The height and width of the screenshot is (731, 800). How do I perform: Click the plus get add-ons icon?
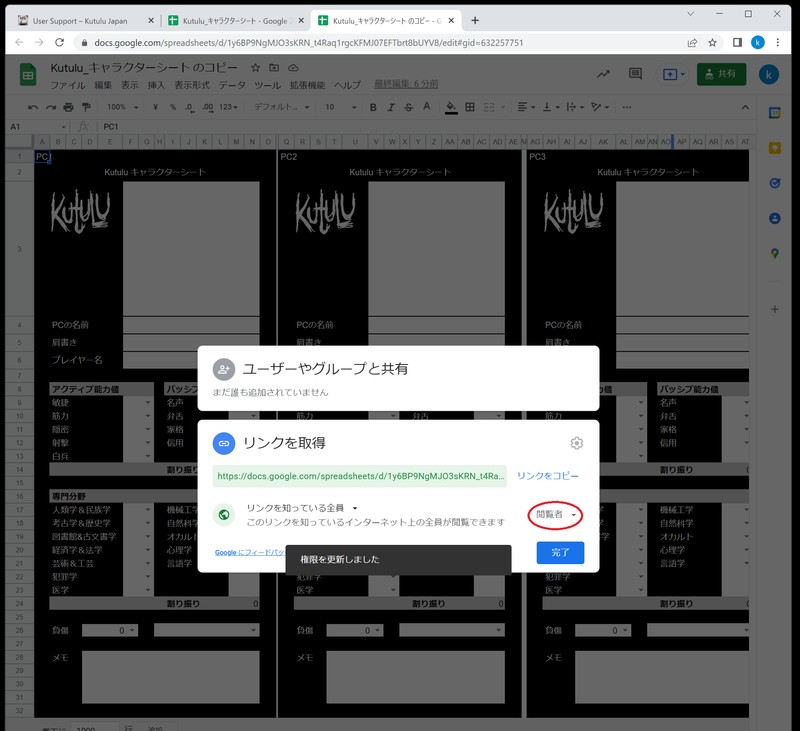point(774,309)
